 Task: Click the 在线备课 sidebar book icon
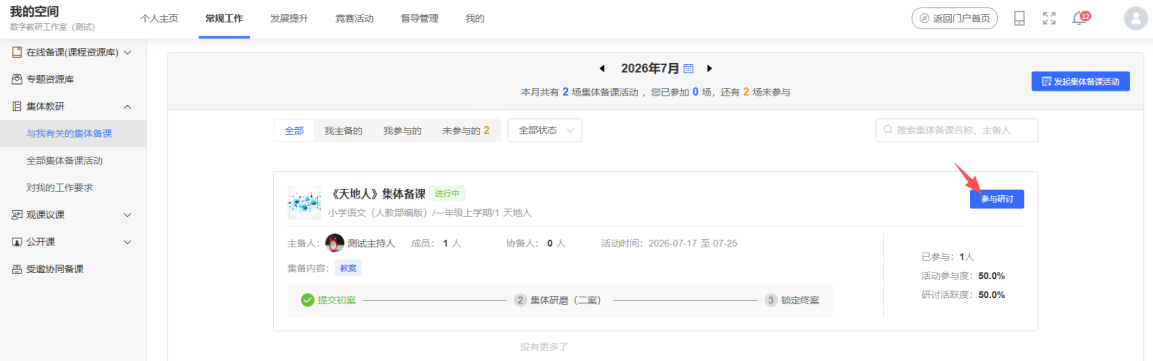point(17,52)
